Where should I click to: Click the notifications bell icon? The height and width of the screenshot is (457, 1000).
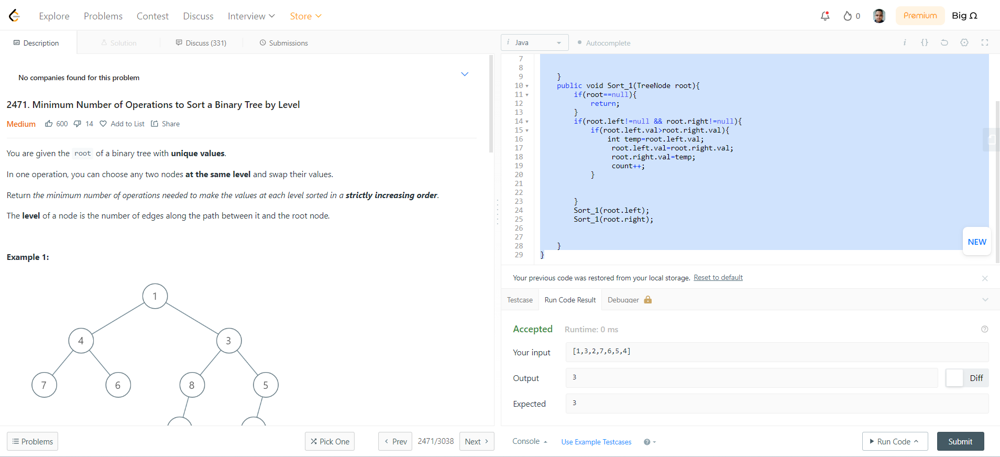point(825,16)
